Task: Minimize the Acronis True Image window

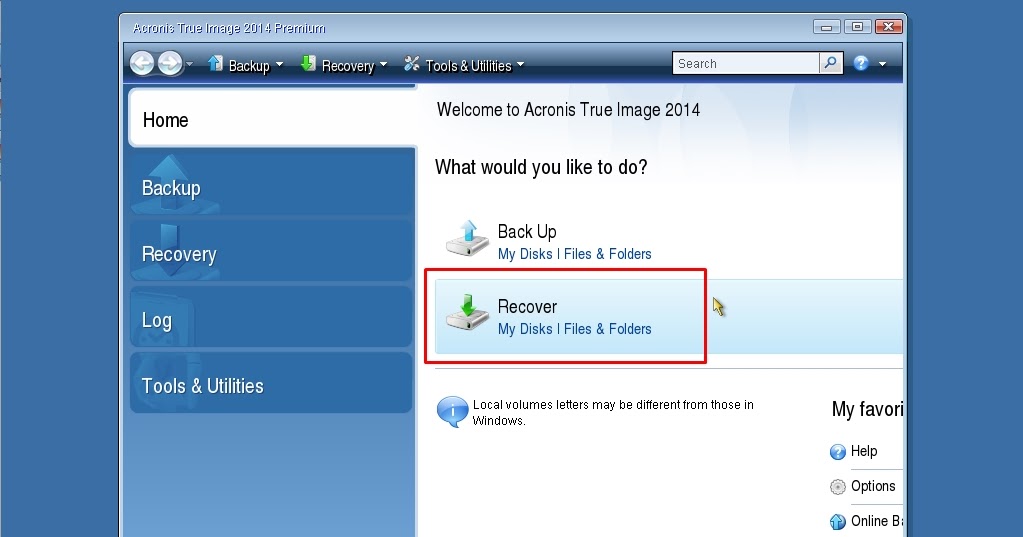Action: pyautogui.click(x=826, y=27)
